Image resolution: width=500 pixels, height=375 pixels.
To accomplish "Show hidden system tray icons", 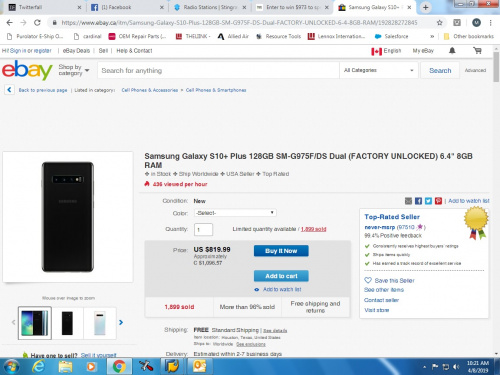I will pyautogui.click(x=424, y=367).
